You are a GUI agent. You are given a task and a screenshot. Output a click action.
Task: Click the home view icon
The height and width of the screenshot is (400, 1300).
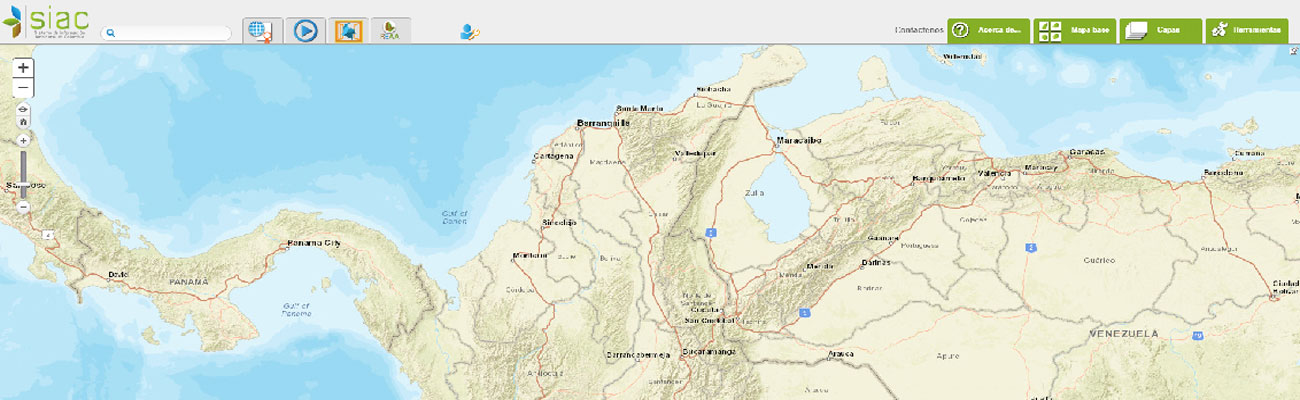pos(23,122)
